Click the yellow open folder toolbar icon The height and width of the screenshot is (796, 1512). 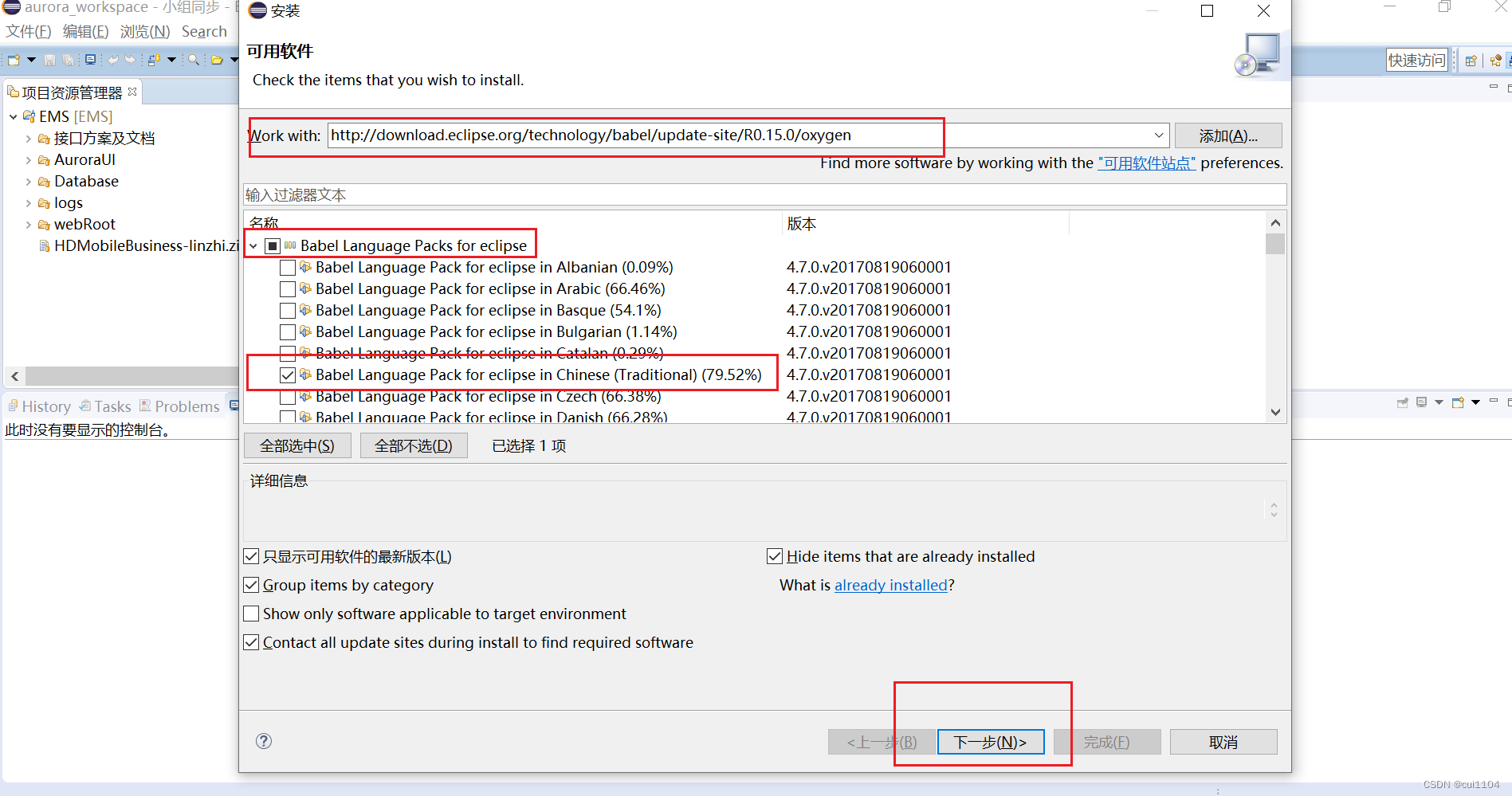coord(217,60)
